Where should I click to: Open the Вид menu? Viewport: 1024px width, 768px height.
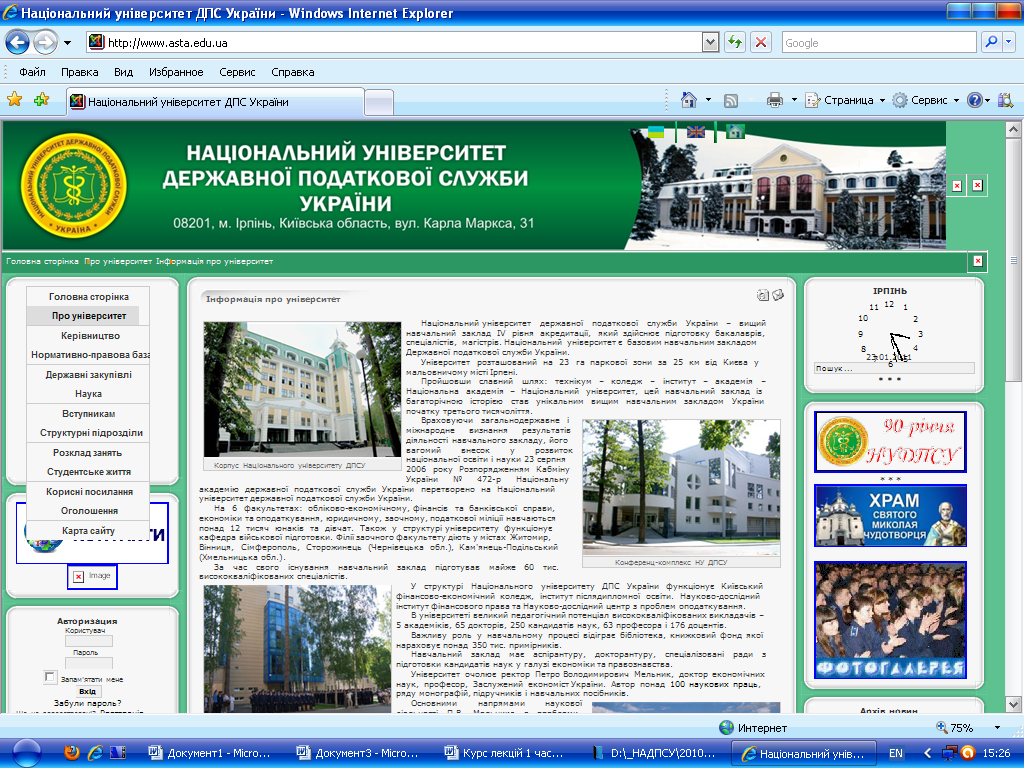123,72
